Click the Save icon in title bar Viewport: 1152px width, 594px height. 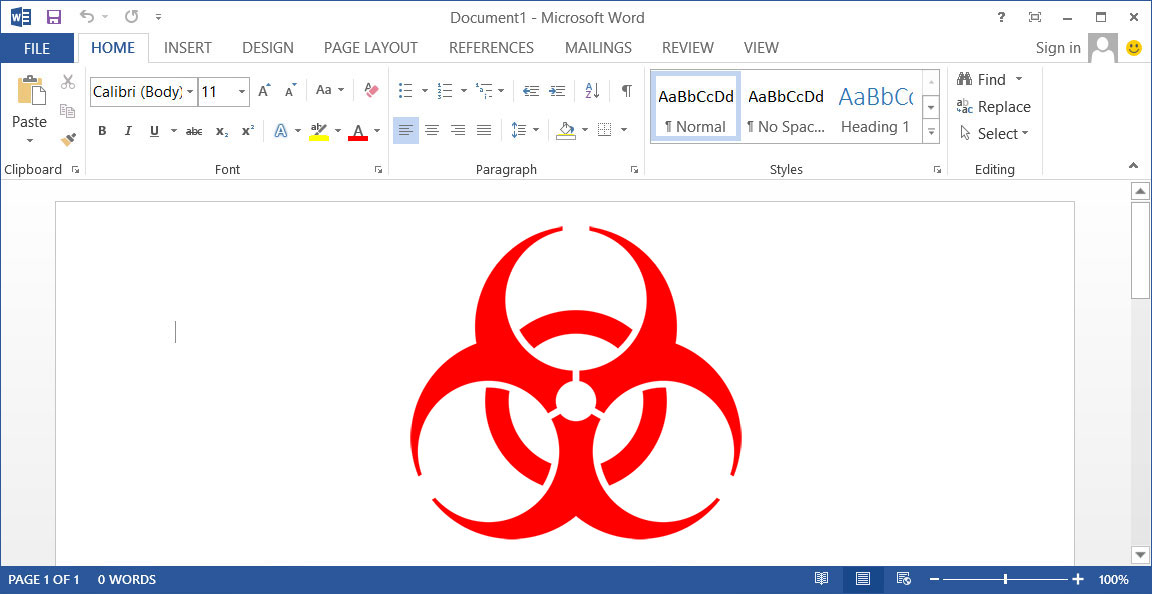(54, 17)
